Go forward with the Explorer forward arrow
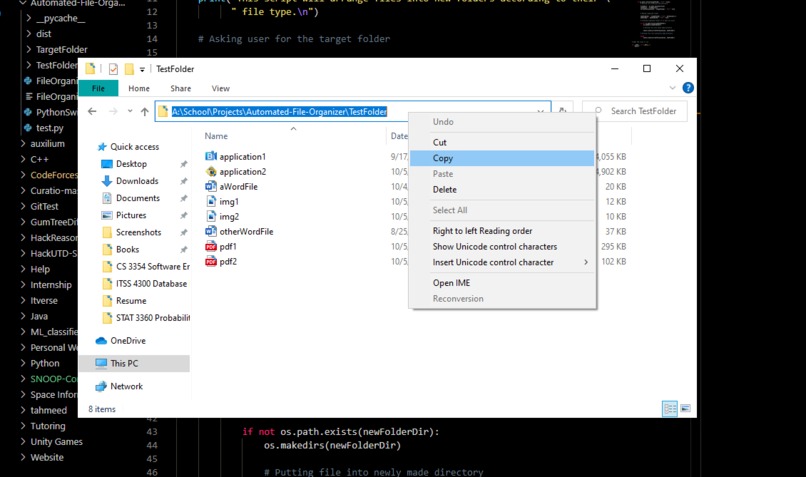806x477 pixels. [113, 112]
